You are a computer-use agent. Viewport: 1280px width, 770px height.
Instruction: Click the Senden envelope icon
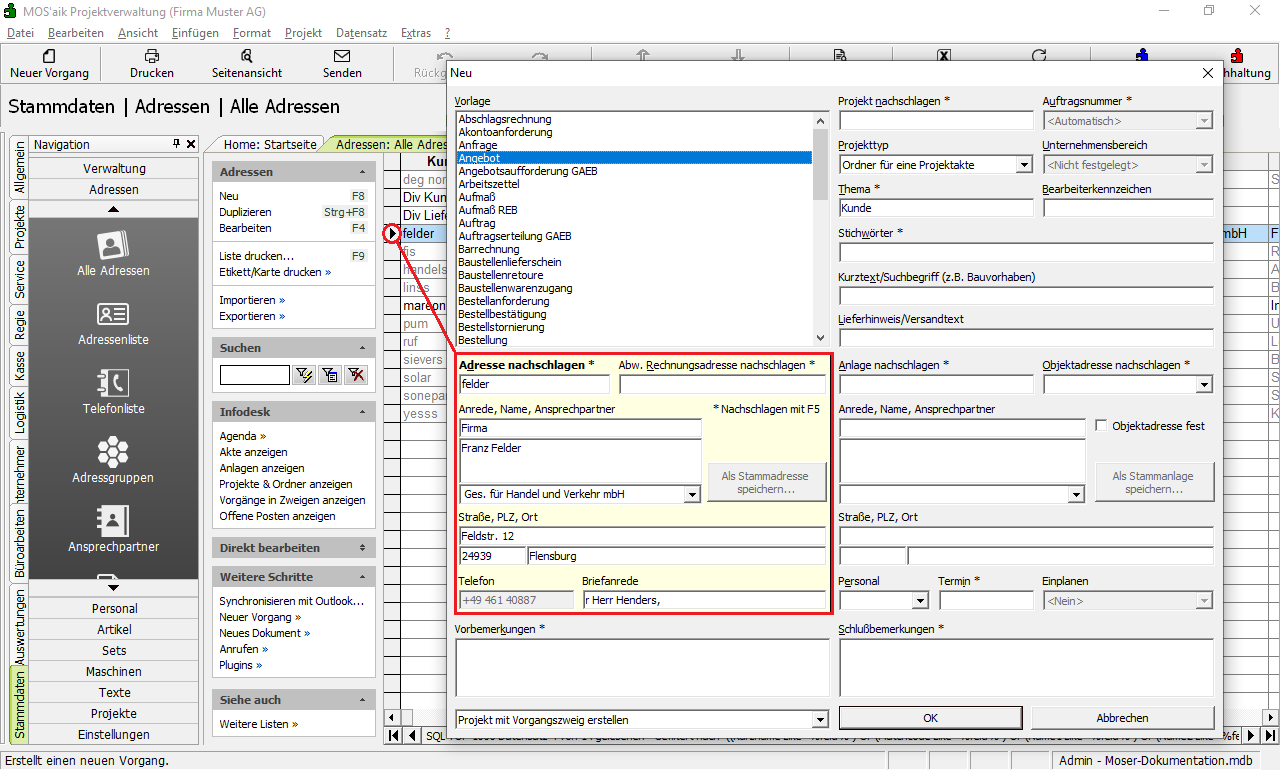click(x=342, y=57)
